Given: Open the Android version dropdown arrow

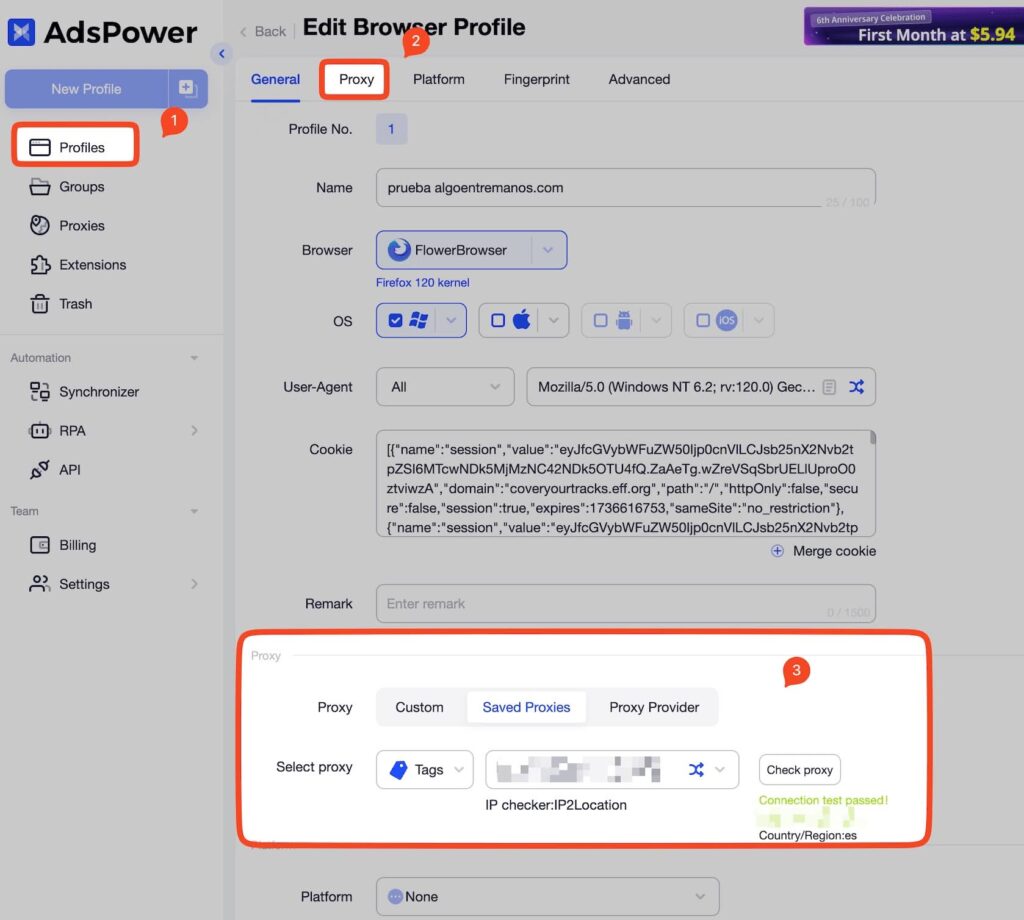Looking at the screenshot, I should tap(656, 321).
